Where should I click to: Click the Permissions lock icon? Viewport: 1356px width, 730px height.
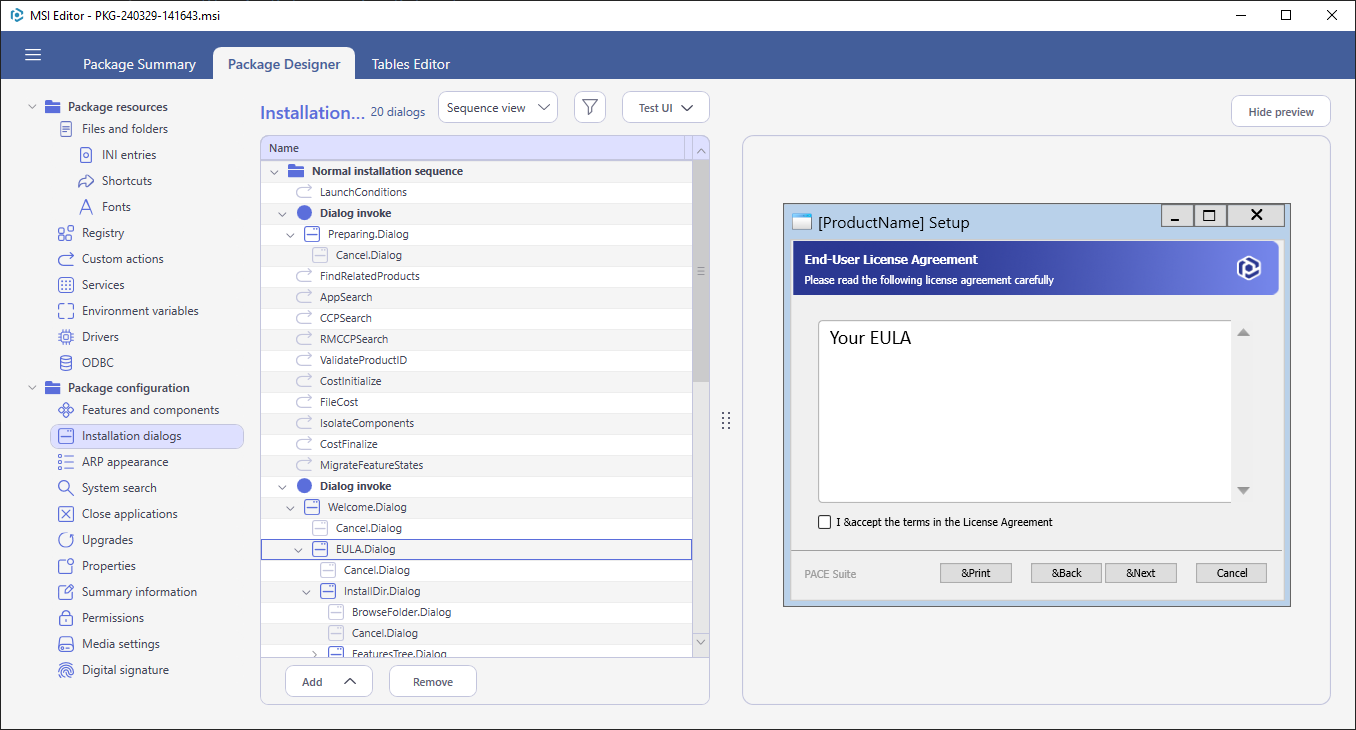click(66, 618)
